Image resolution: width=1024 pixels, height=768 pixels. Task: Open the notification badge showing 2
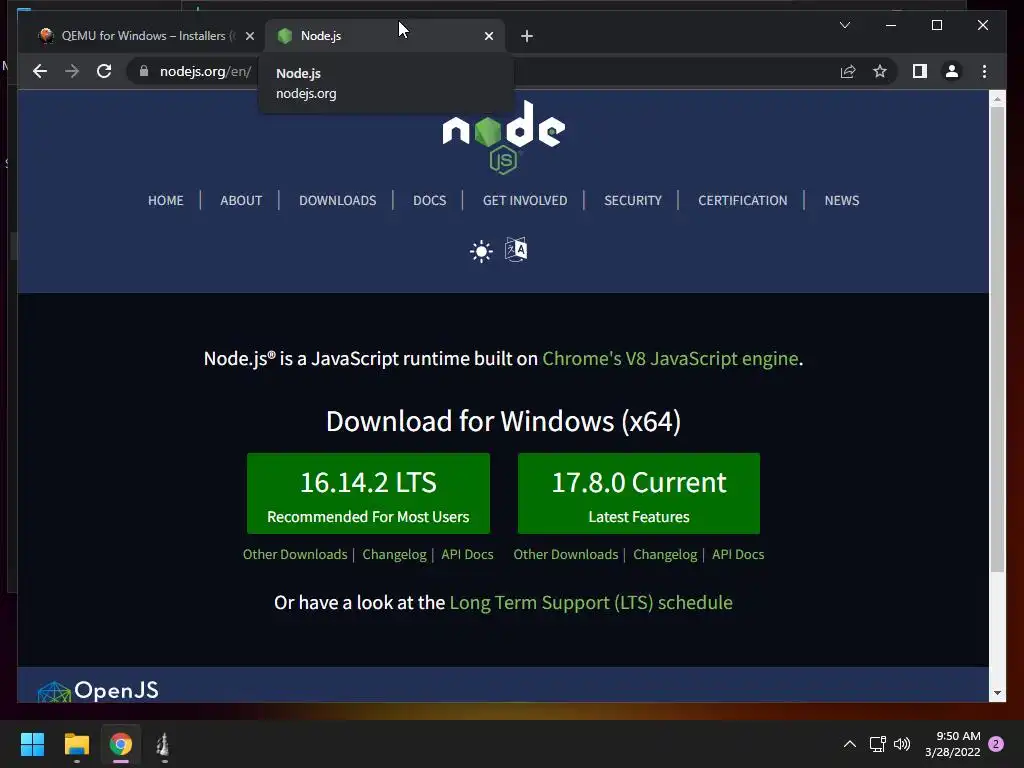tap(996, 744)
